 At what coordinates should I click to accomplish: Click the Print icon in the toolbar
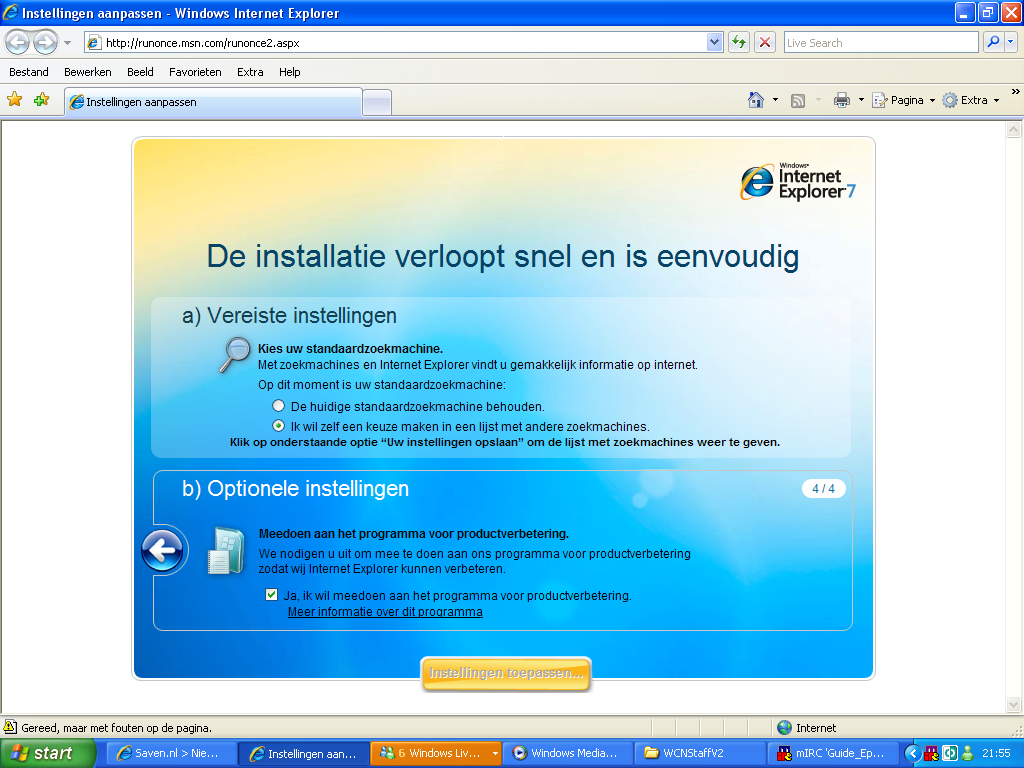coord(842,100)
